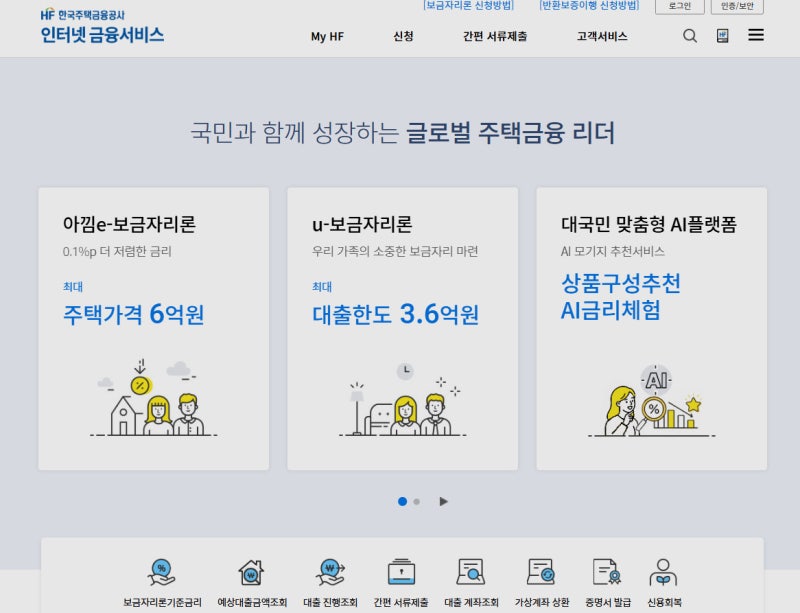
Task: Click the 보금자리론기준금리 hand-percent icon
Action: coord(162,572)
